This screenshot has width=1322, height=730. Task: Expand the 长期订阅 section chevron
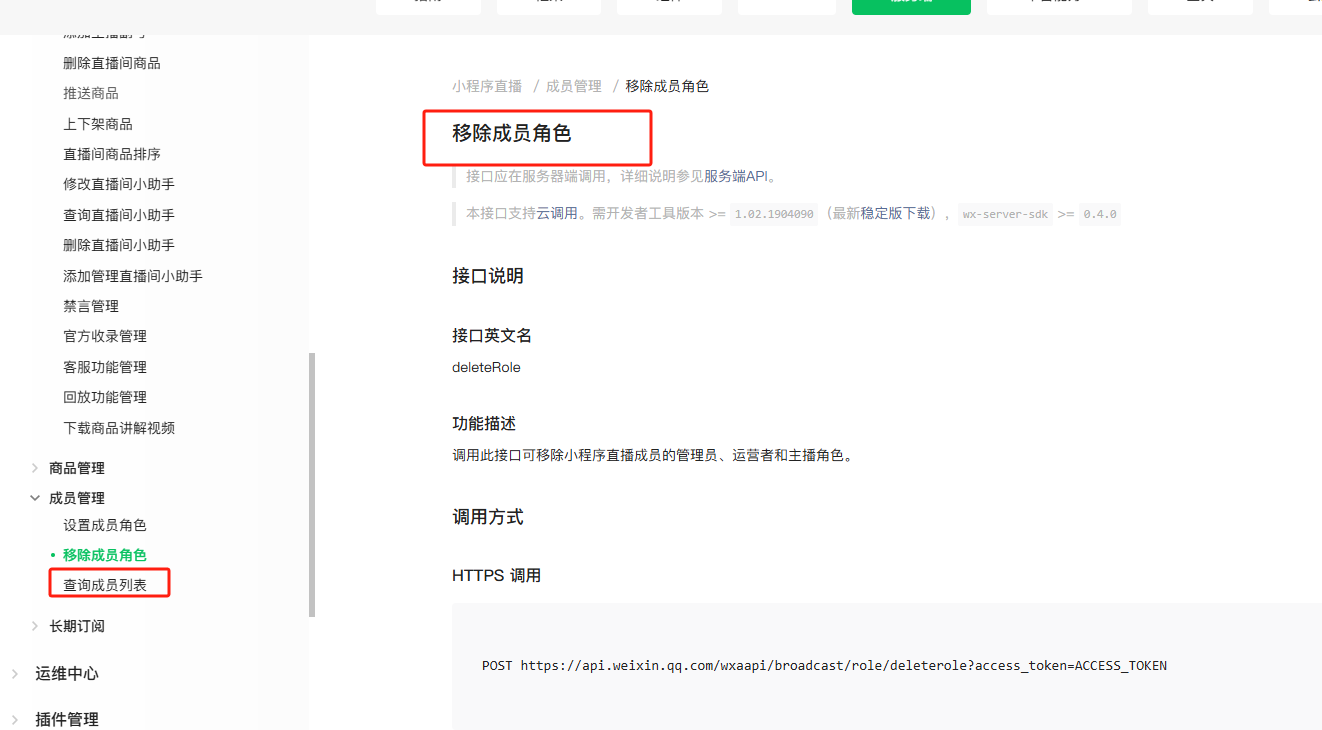pos(35,626)
